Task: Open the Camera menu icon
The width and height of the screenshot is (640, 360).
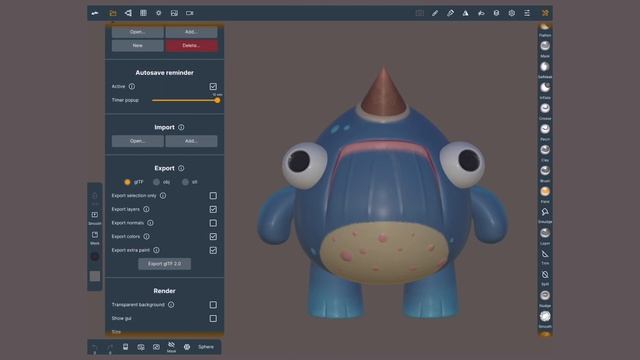Action: point(190,13)
